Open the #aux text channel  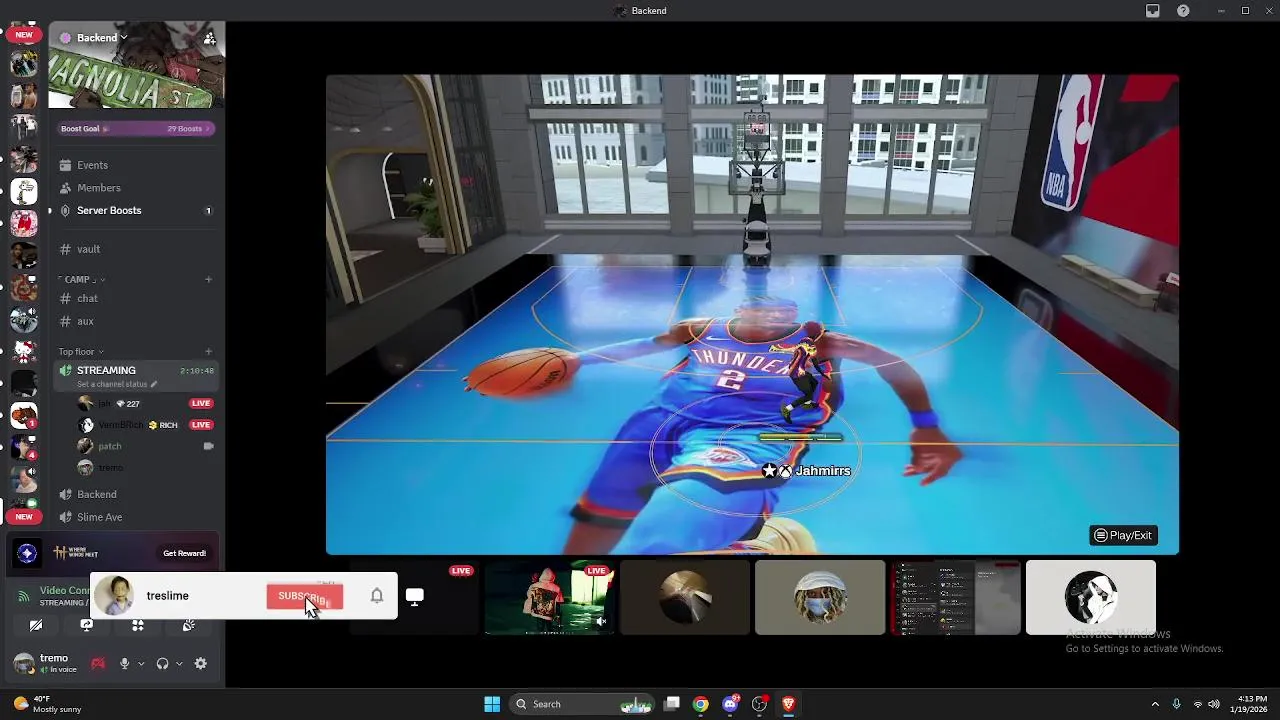click(x=135, y=321)
